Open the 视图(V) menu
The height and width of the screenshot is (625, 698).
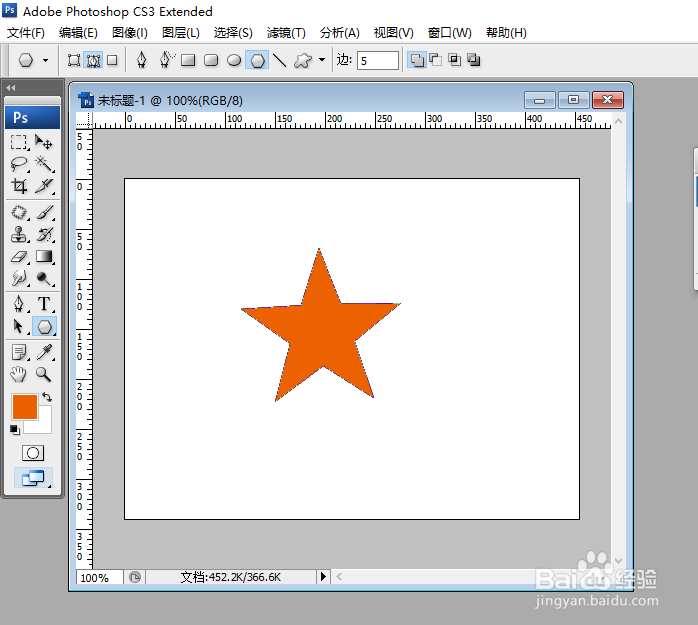(x=394, y=33)
